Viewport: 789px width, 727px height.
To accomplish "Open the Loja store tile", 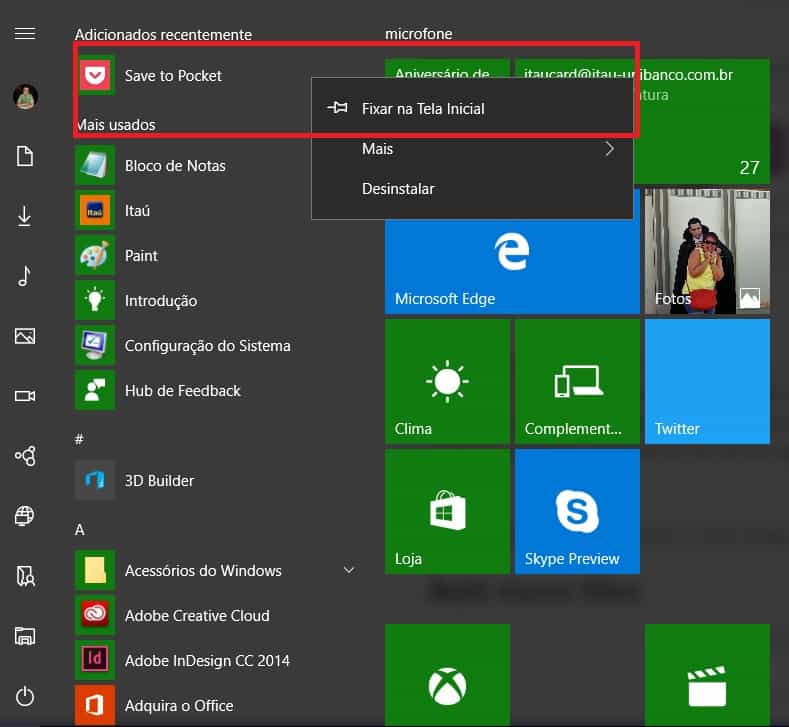I will 447,512.
